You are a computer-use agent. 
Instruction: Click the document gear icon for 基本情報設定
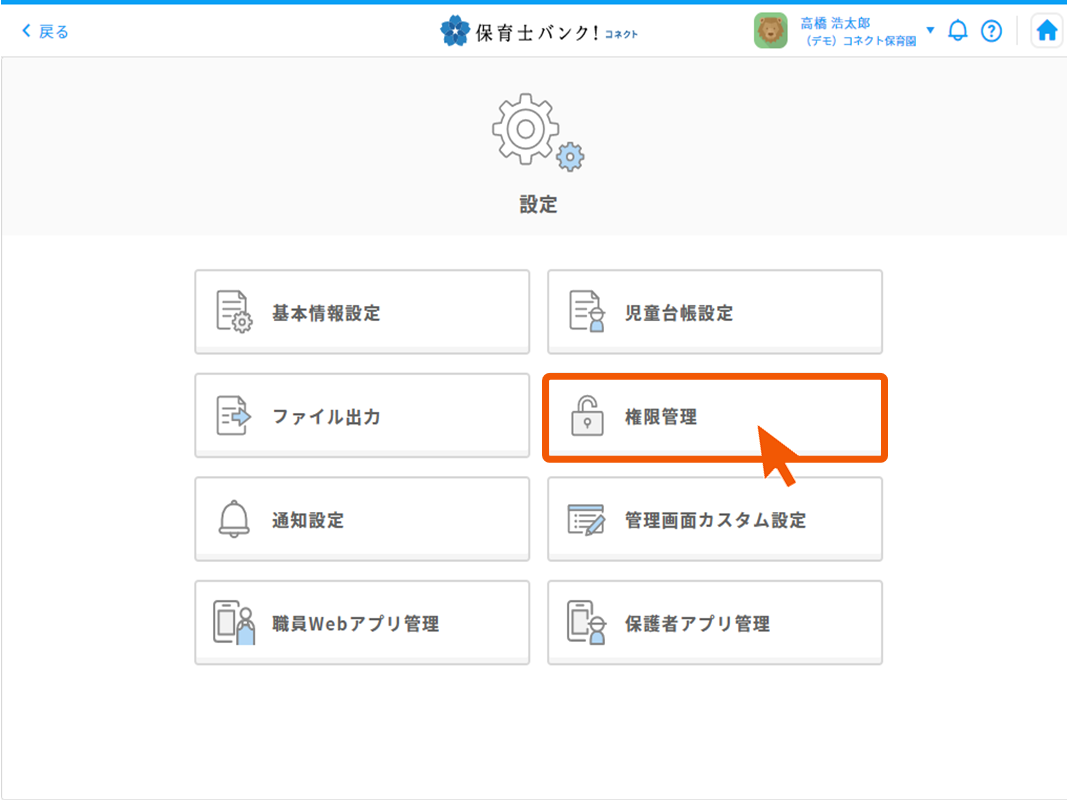pos(234,311)
